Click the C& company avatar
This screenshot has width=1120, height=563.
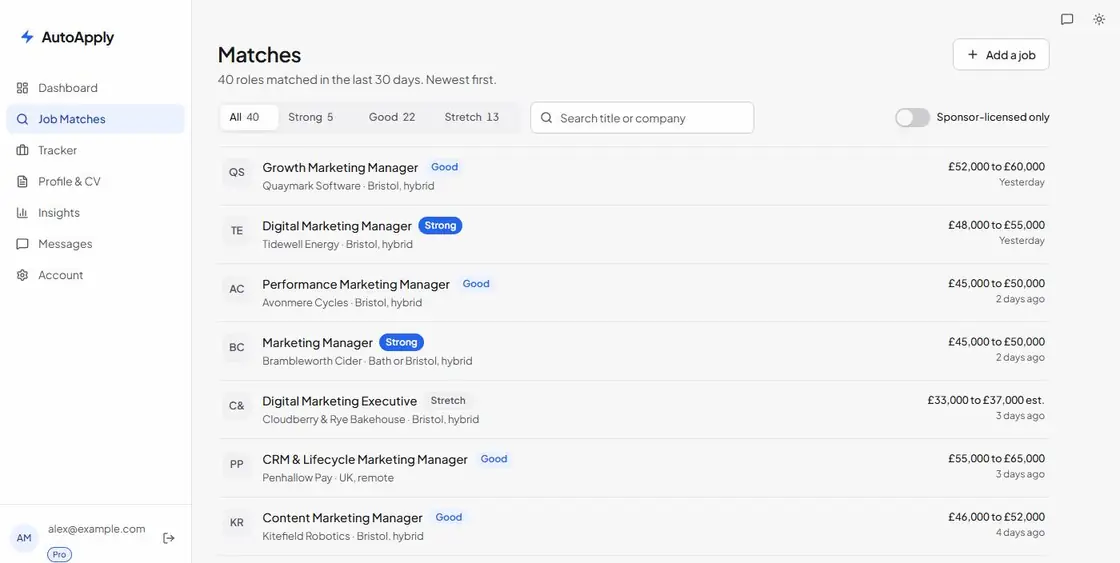click(236, 406)
